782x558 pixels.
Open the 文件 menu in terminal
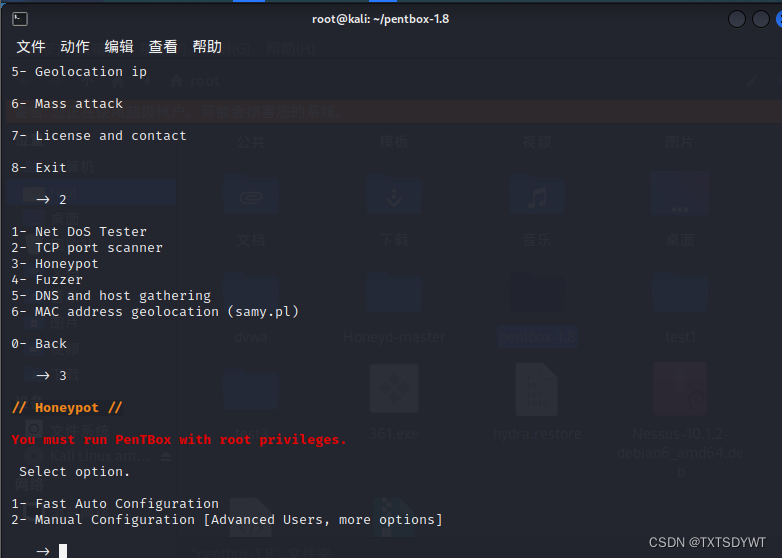(x=31, y=47)
